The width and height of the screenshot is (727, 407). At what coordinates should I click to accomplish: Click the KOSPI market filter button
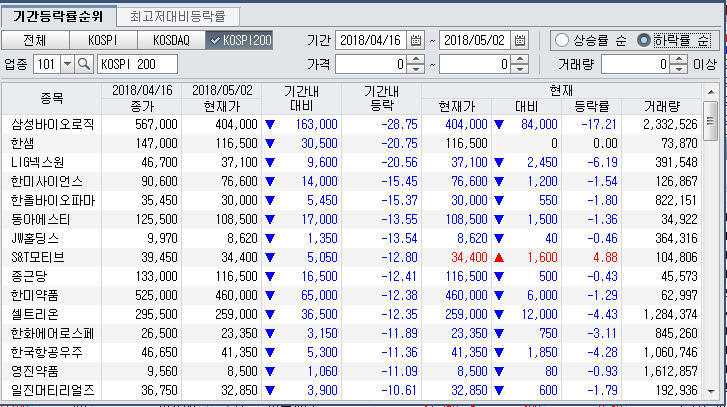point(102,40)
